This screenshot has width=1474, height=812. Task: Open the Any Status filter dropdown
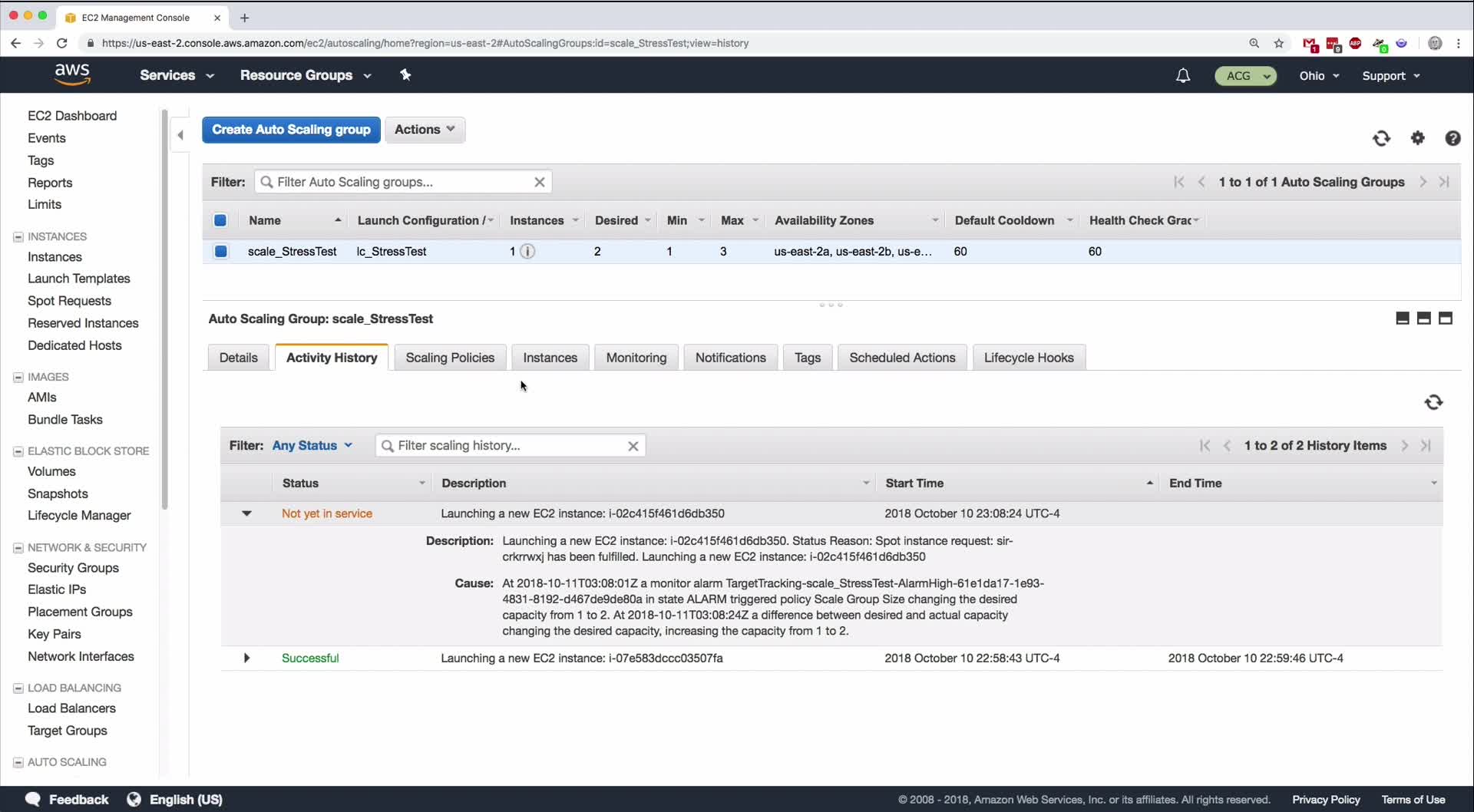coord(312,446)
